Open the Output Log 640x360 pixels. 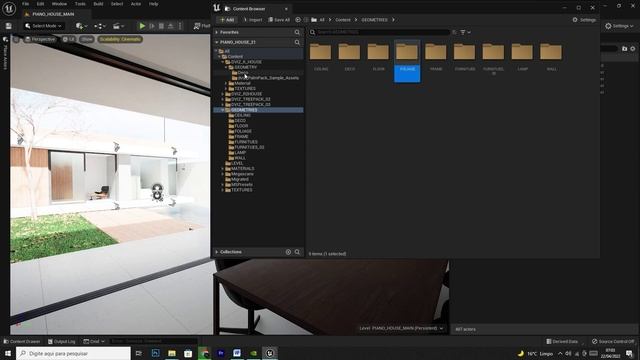pyautogui.click(x=62, y=341)
